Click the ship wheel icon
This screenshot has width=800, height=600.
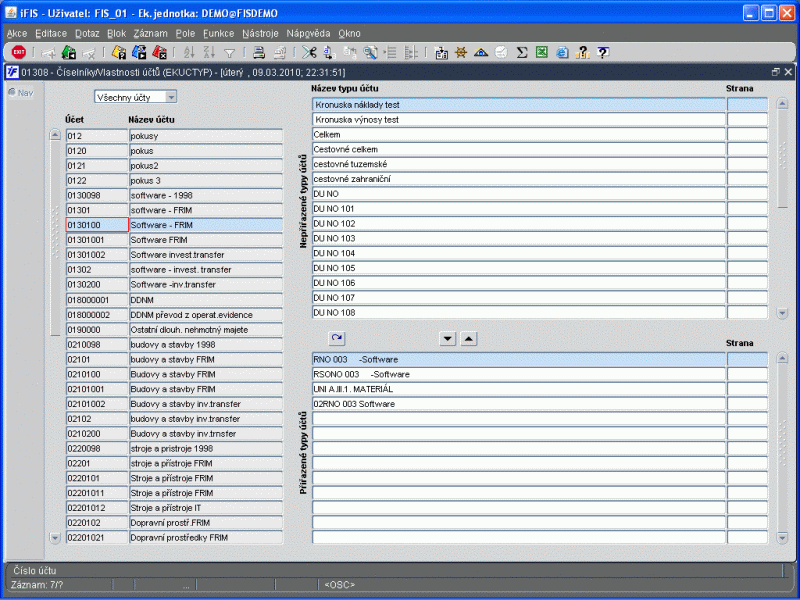point(461,53)
